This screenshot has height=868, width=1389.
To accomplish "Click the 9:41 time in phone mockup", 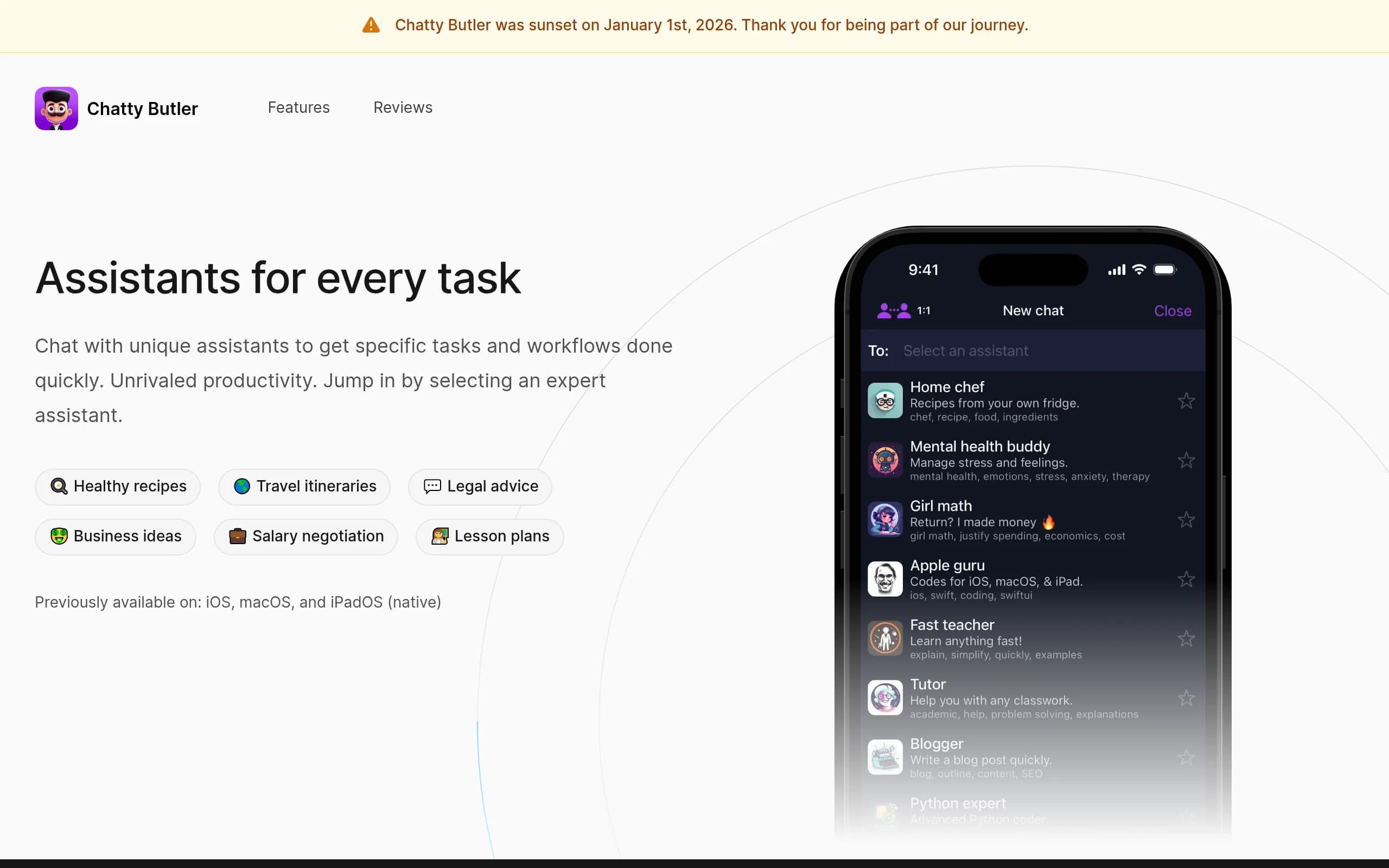I will pos(923,270).
